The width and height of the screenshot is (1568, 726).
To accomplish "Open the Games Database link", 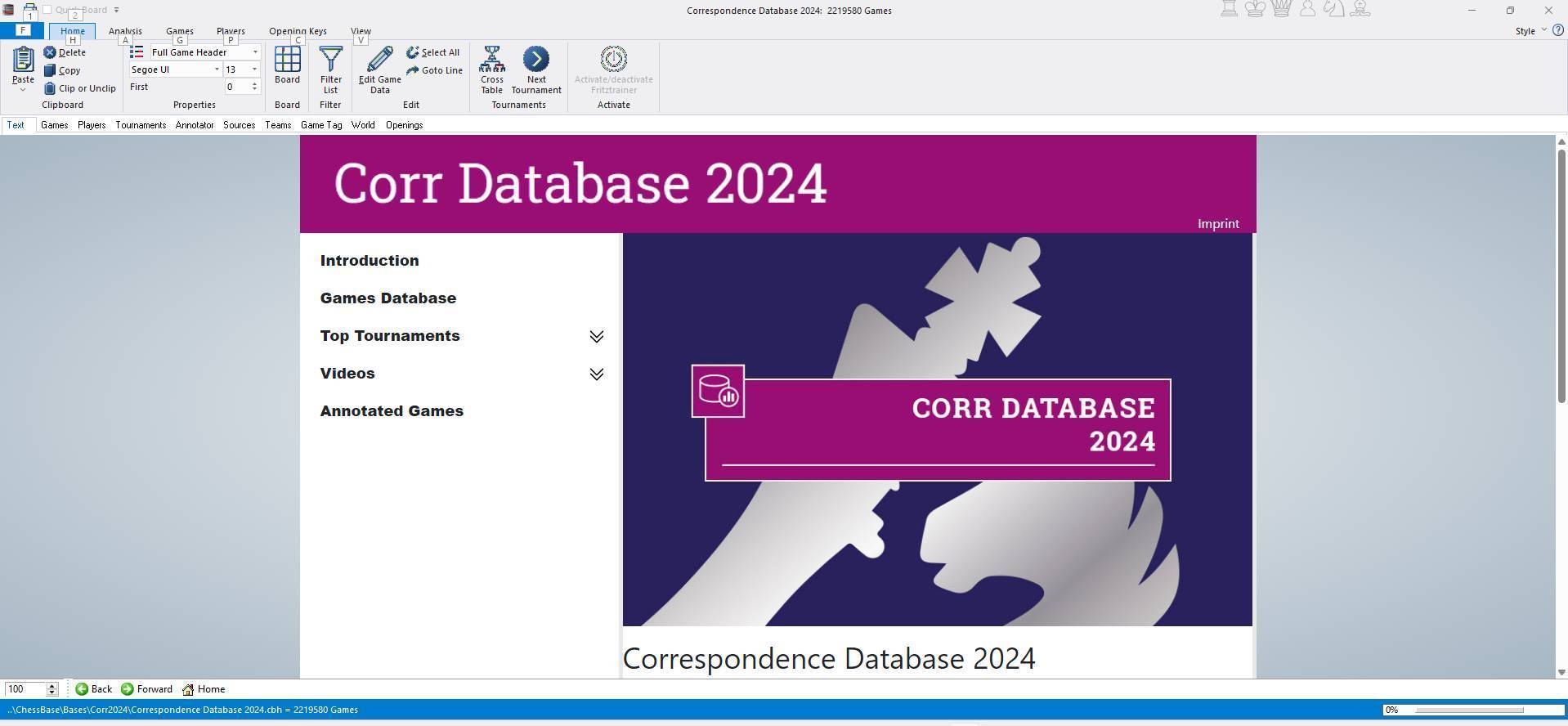I will coord(388,298).
